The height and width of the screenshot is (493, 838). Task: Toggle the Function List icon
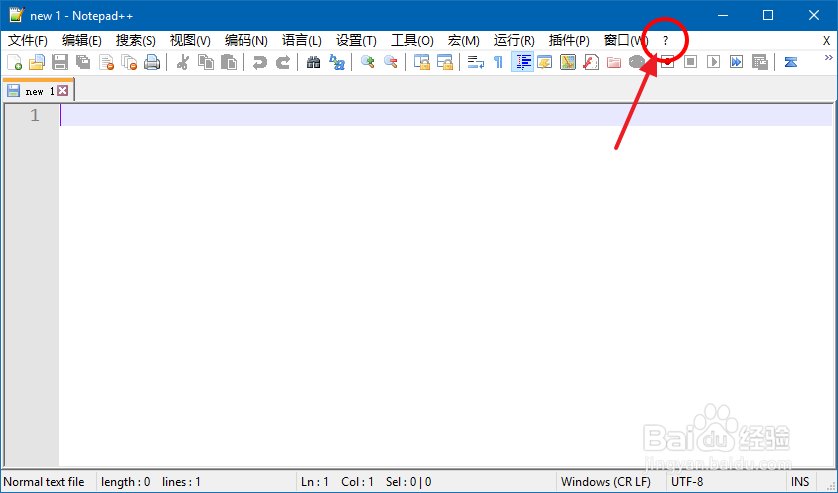pos(591,63)
